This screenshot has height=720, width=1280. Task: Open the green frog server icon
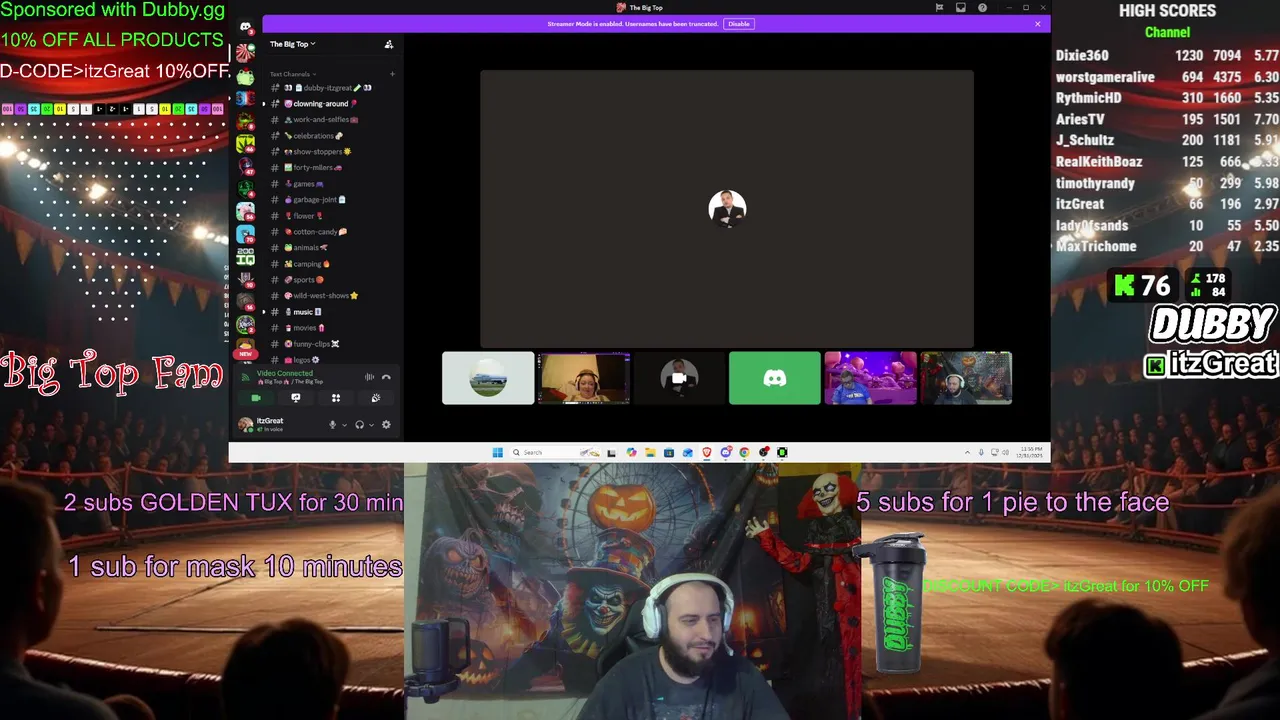245,77
